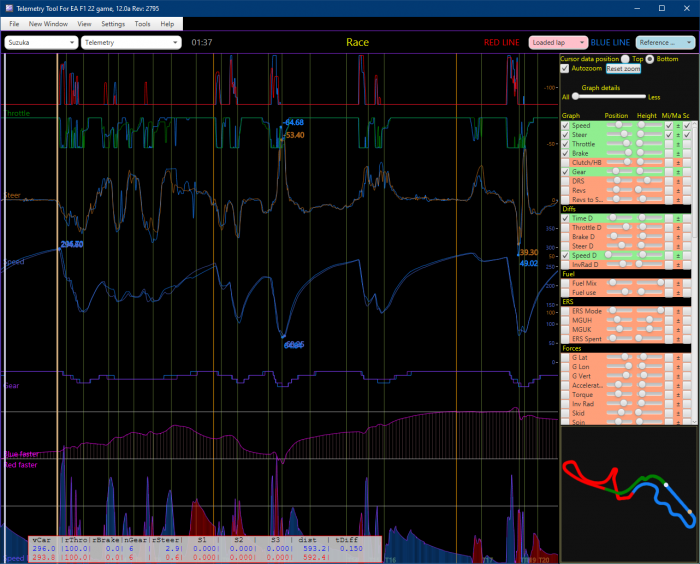Click the Graph details slider track
The image size is (700, 564).
point(609,96)
